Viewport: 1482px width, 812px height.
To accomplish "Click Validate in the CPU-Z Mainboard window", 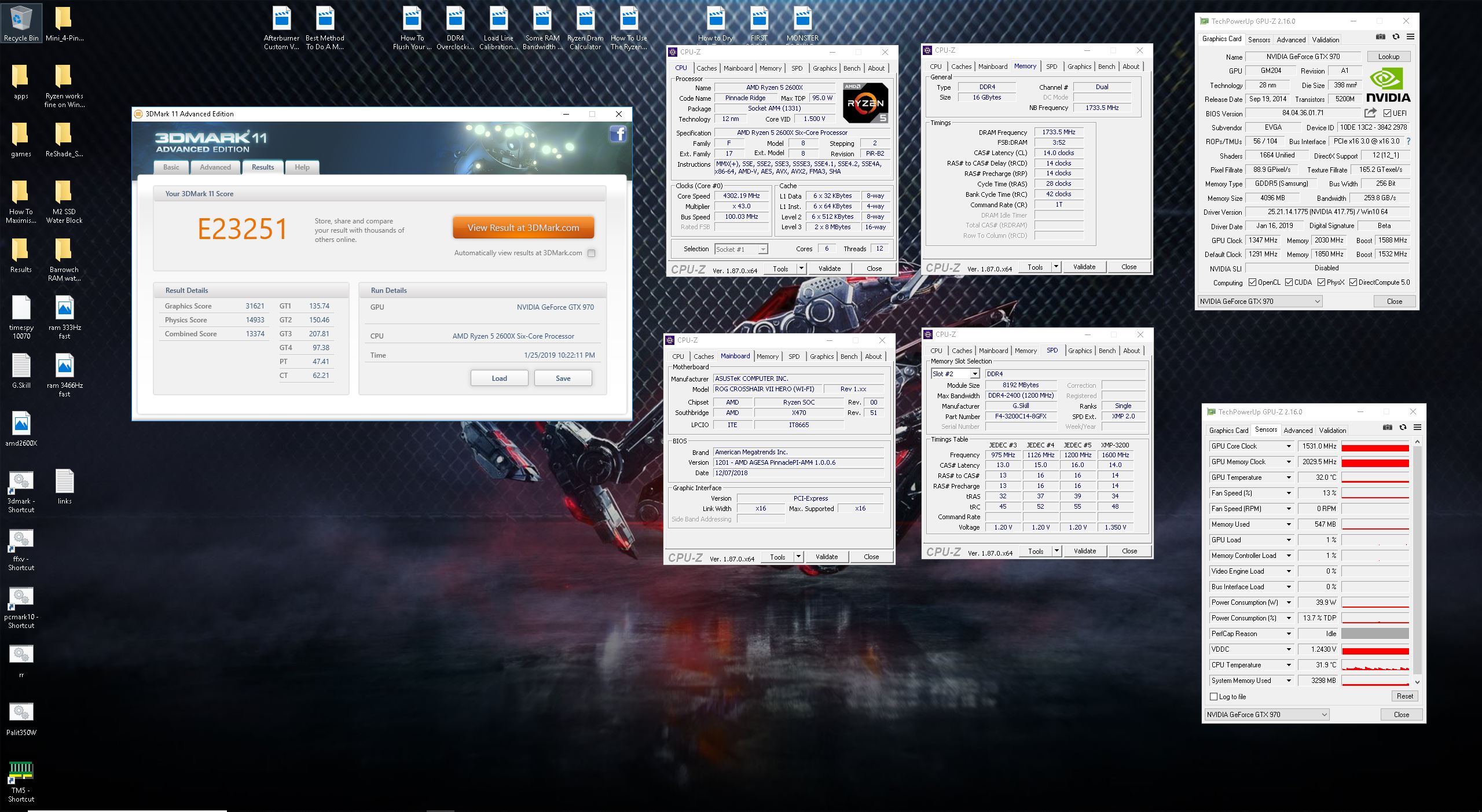I will click(826, 557).
